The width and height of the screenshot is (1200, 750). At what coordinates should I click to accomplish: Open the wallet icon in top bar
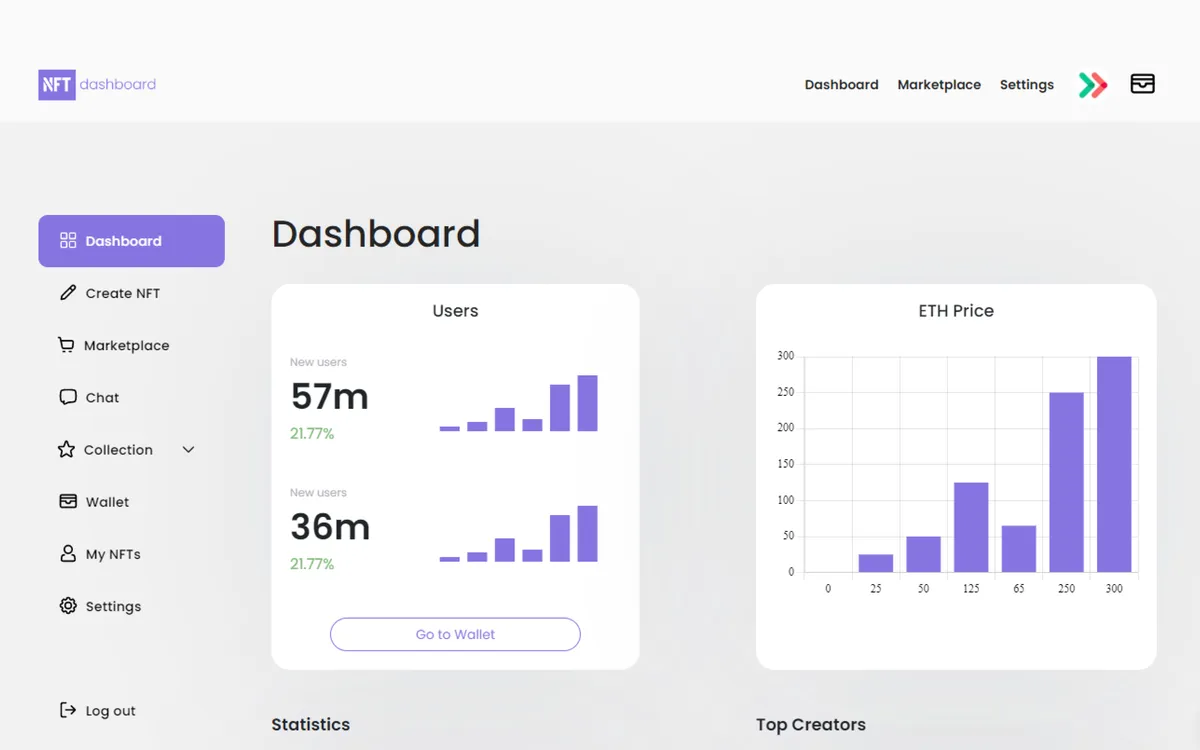click(1143, 84)
